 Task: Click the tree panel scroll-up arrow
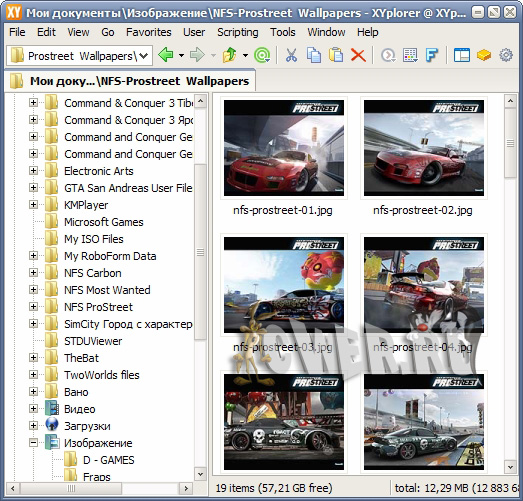[200, 101]
